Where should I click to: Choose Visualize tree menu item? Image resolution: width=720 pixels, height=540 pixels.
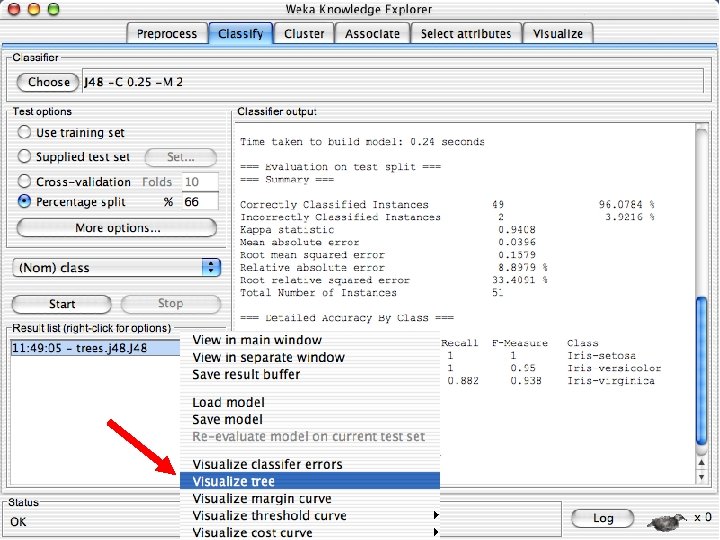coord(310,481)
